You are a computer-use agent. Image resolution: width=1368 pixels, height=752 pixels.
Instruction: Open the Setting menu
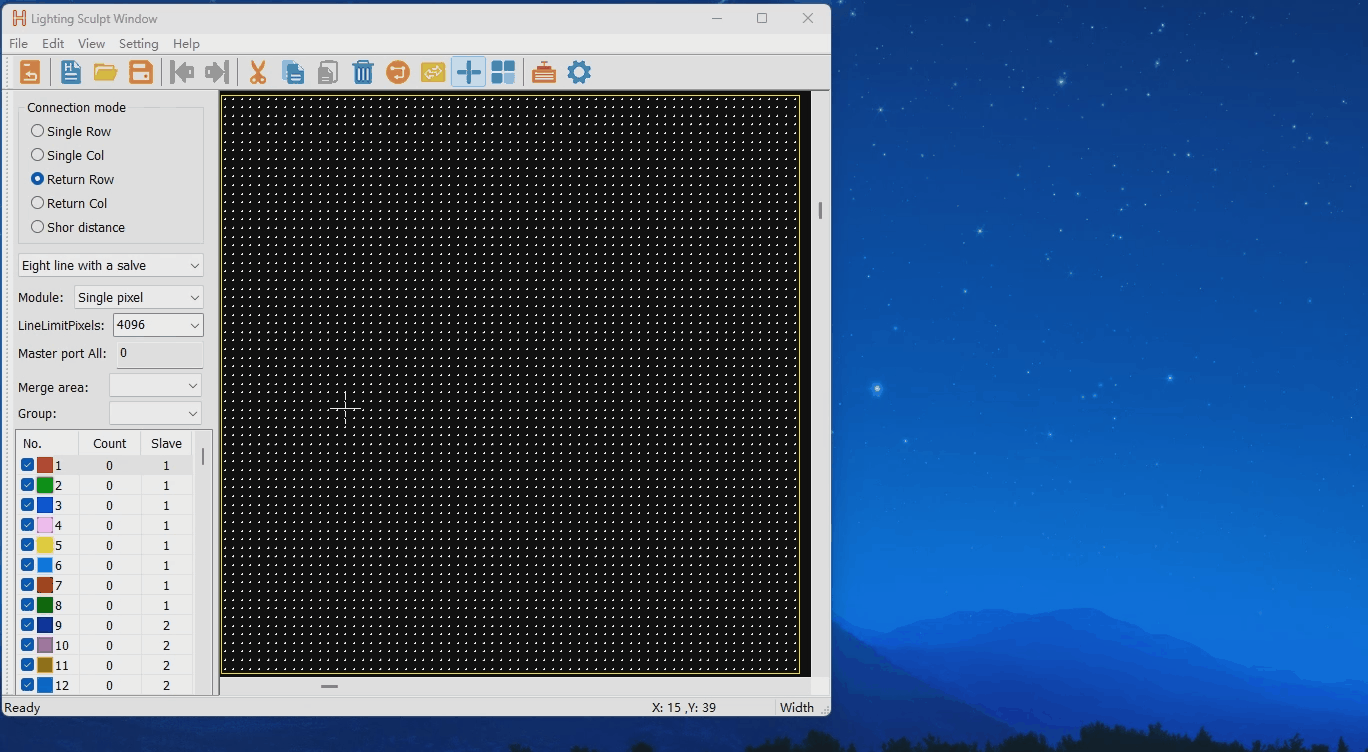click(x=138, y=44)
